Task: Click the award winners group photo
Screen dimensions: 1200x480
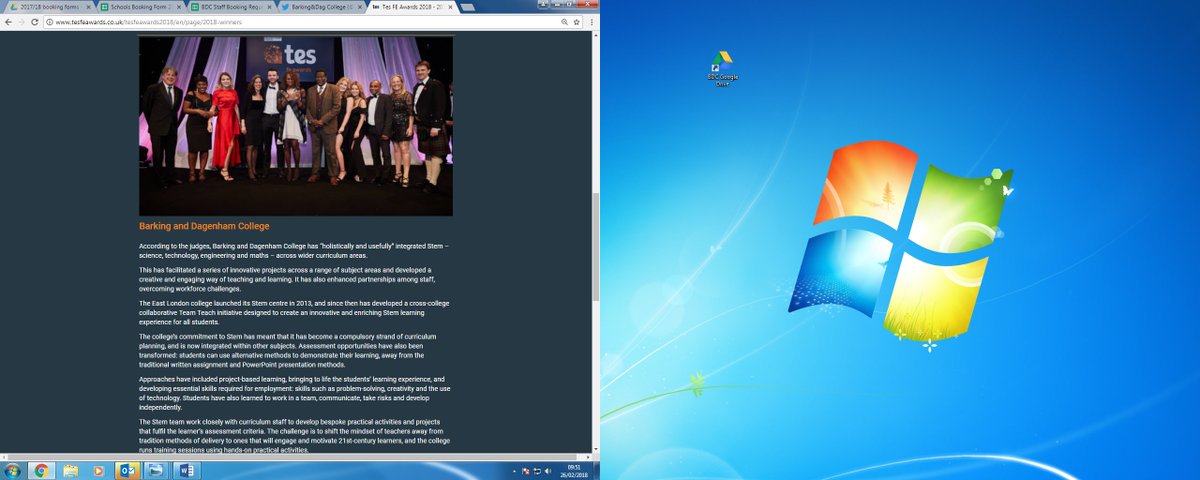Action: tap(295, 125)
